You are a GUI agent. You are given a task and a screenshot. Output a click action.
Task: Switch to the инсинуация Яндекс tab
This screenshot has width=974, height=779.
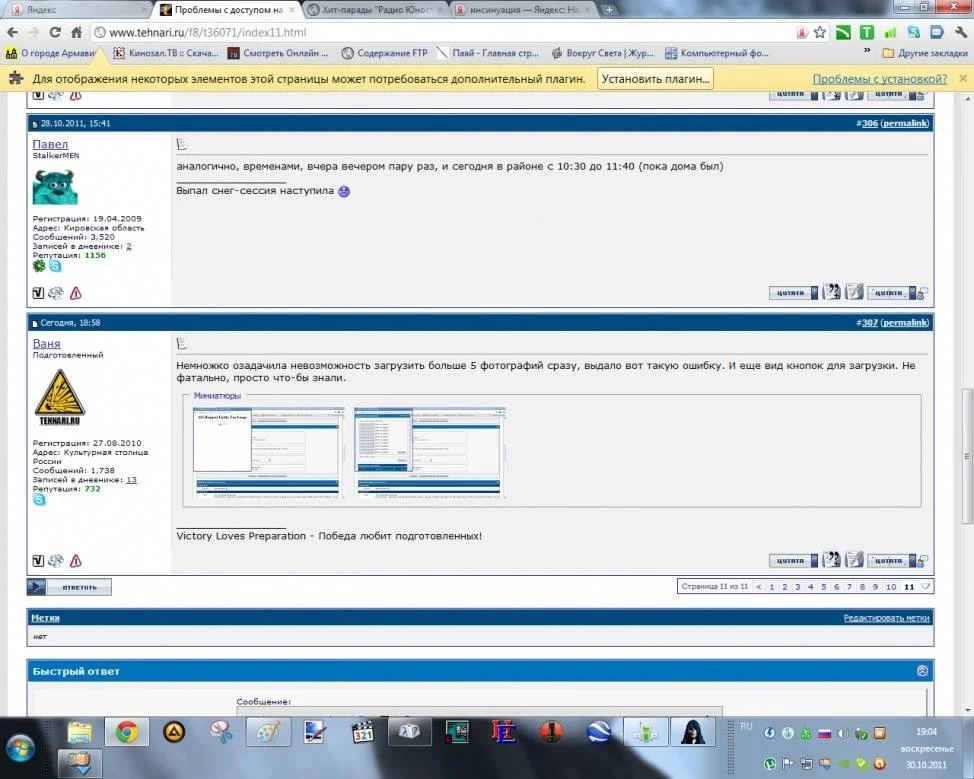click(522, 9)
